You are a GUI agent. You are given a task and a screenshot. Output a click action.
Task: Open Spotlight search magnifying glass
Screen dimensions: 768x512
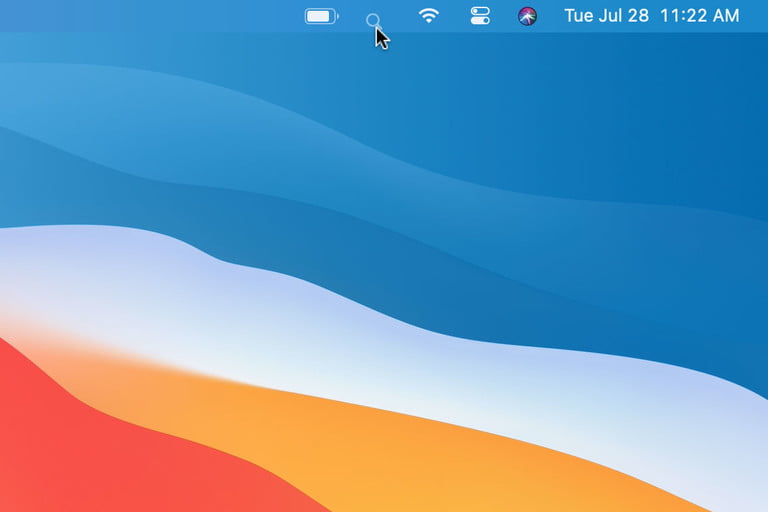[374, 21]
